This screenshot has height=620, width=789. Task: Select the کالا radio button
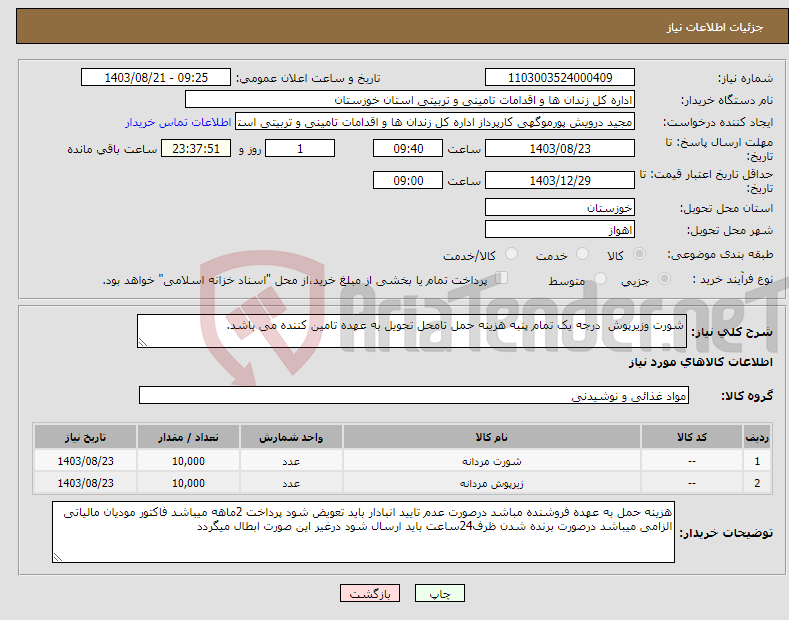click(x=639, y=254)
